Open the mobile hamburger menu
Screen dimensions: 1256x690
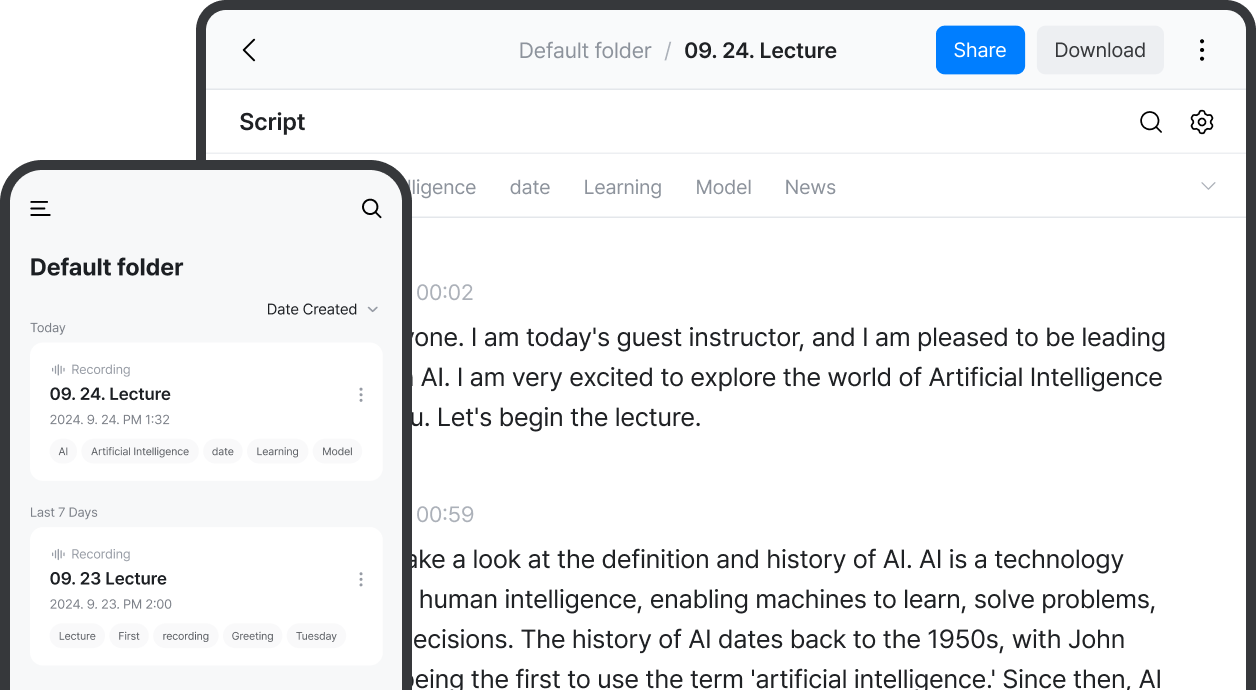point(40,208)
